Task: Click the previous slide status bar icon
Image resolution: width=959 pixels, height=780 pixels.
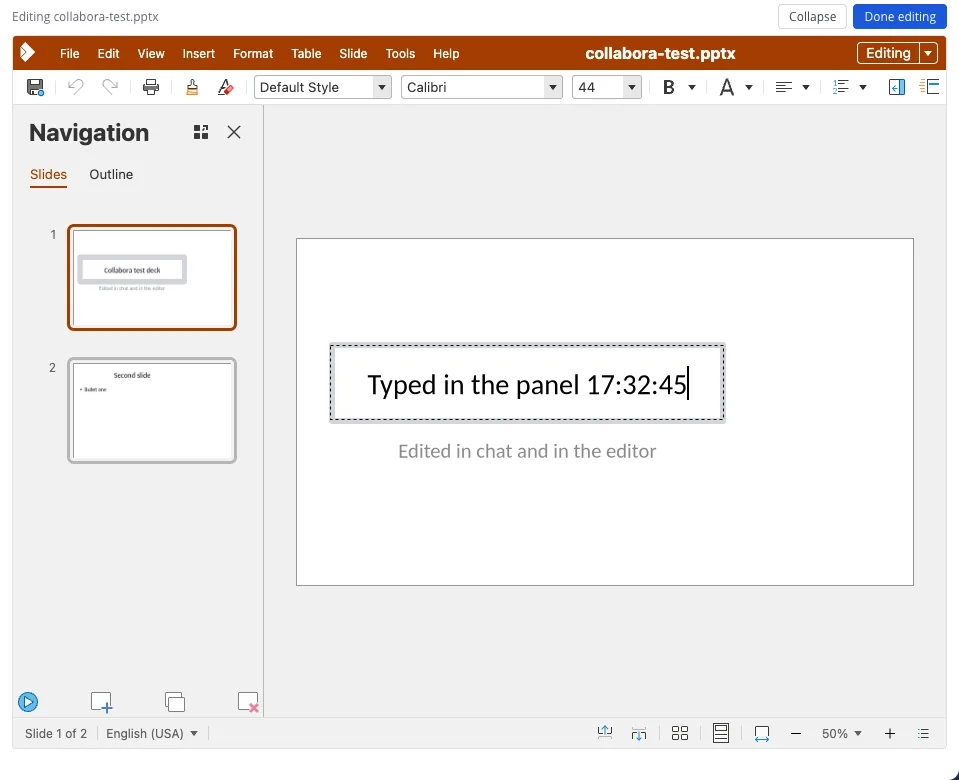Action: pyautogui.click(x=605, y=733)
